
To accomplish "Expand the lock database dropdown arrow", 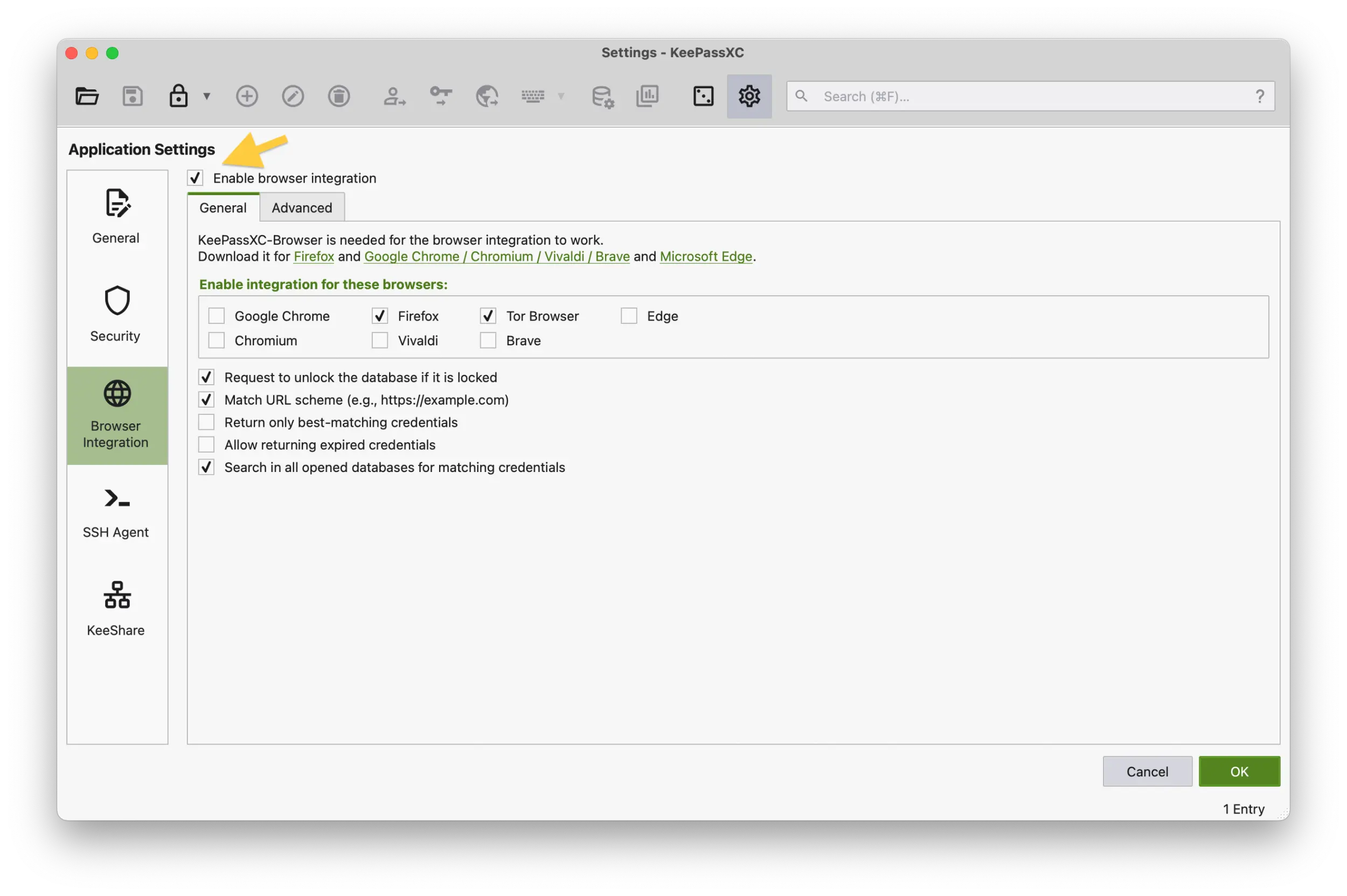I will (x=206, y=96).
